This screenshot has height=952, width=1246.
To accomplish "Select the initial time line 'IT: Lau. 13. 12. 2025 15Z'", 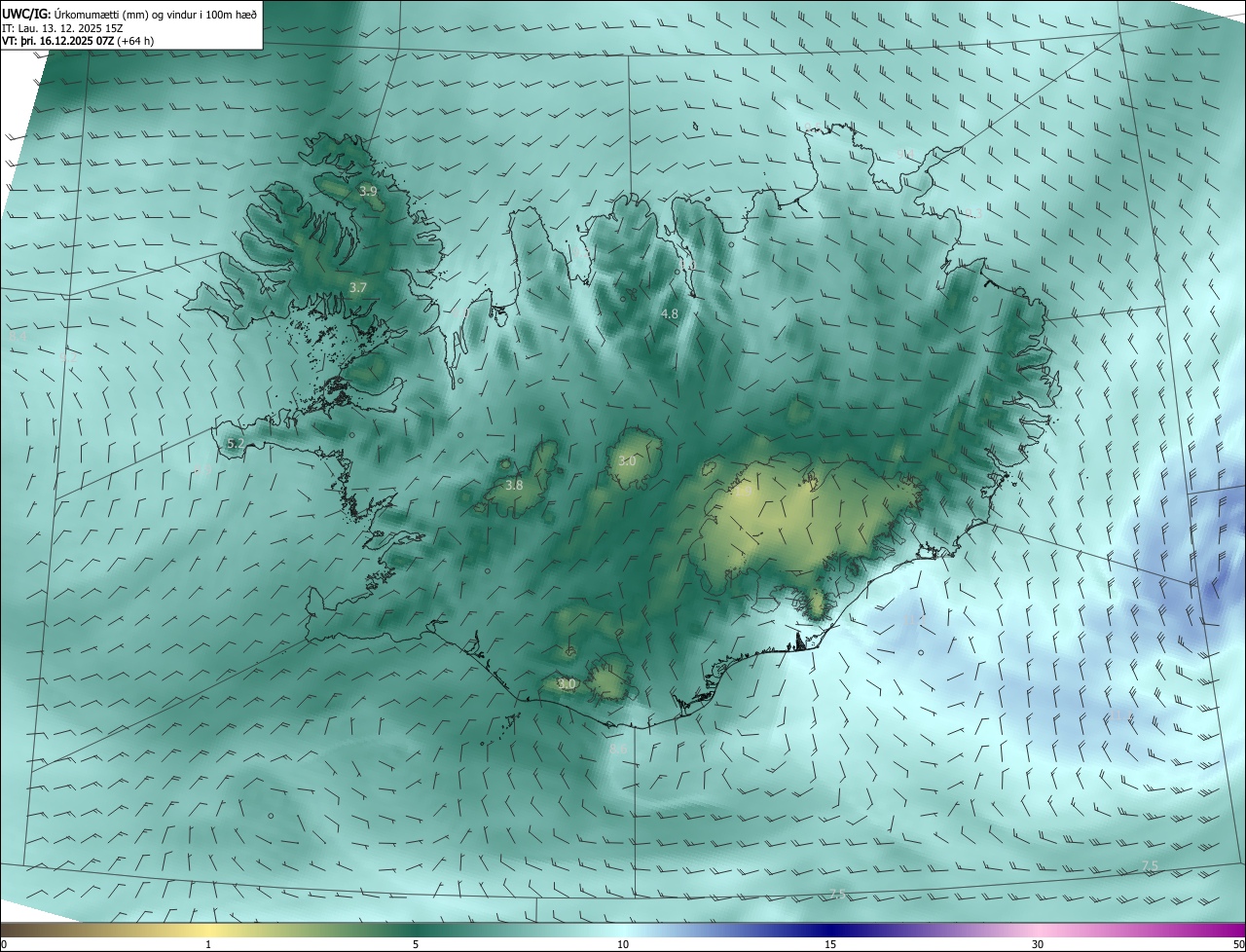I will point(63,28).
